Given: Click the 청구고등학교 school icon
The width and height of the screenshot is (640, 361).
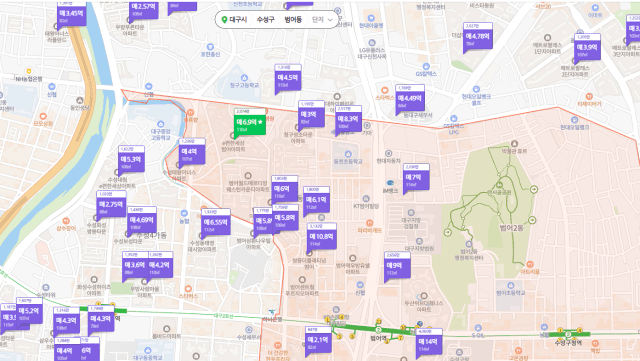Looking at the screenshot, I should tap(244, 78).
